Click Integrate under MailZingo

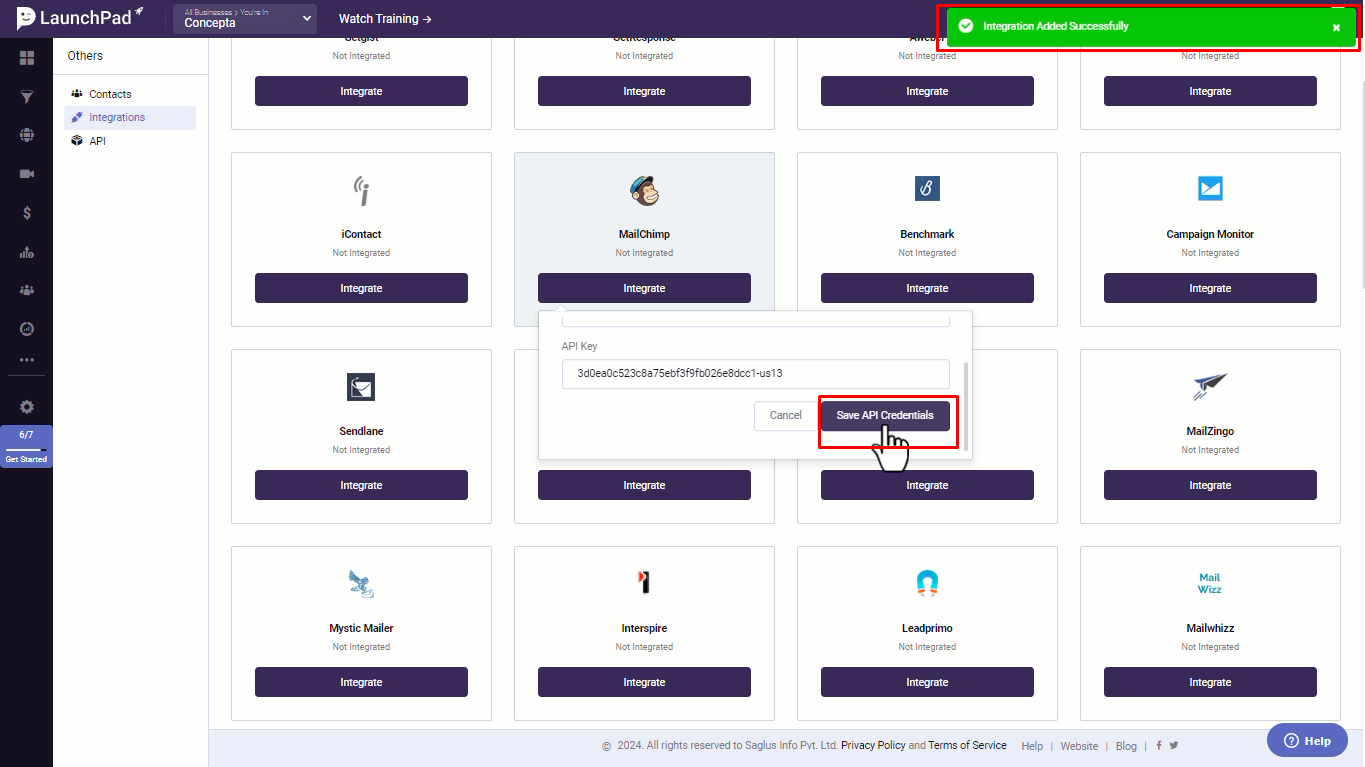[1210, 485]
